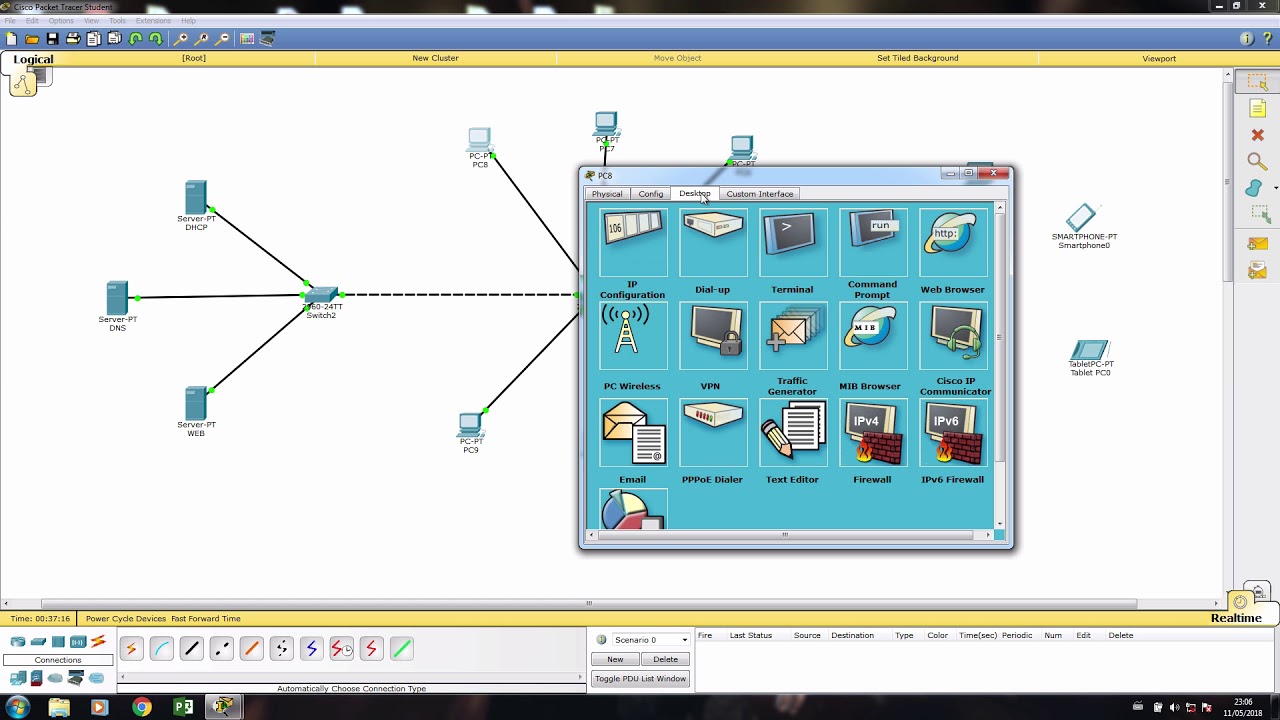Screen dimensions: 1280x720
Task: Click Fast Forward Time
Action: click(206, 618)
